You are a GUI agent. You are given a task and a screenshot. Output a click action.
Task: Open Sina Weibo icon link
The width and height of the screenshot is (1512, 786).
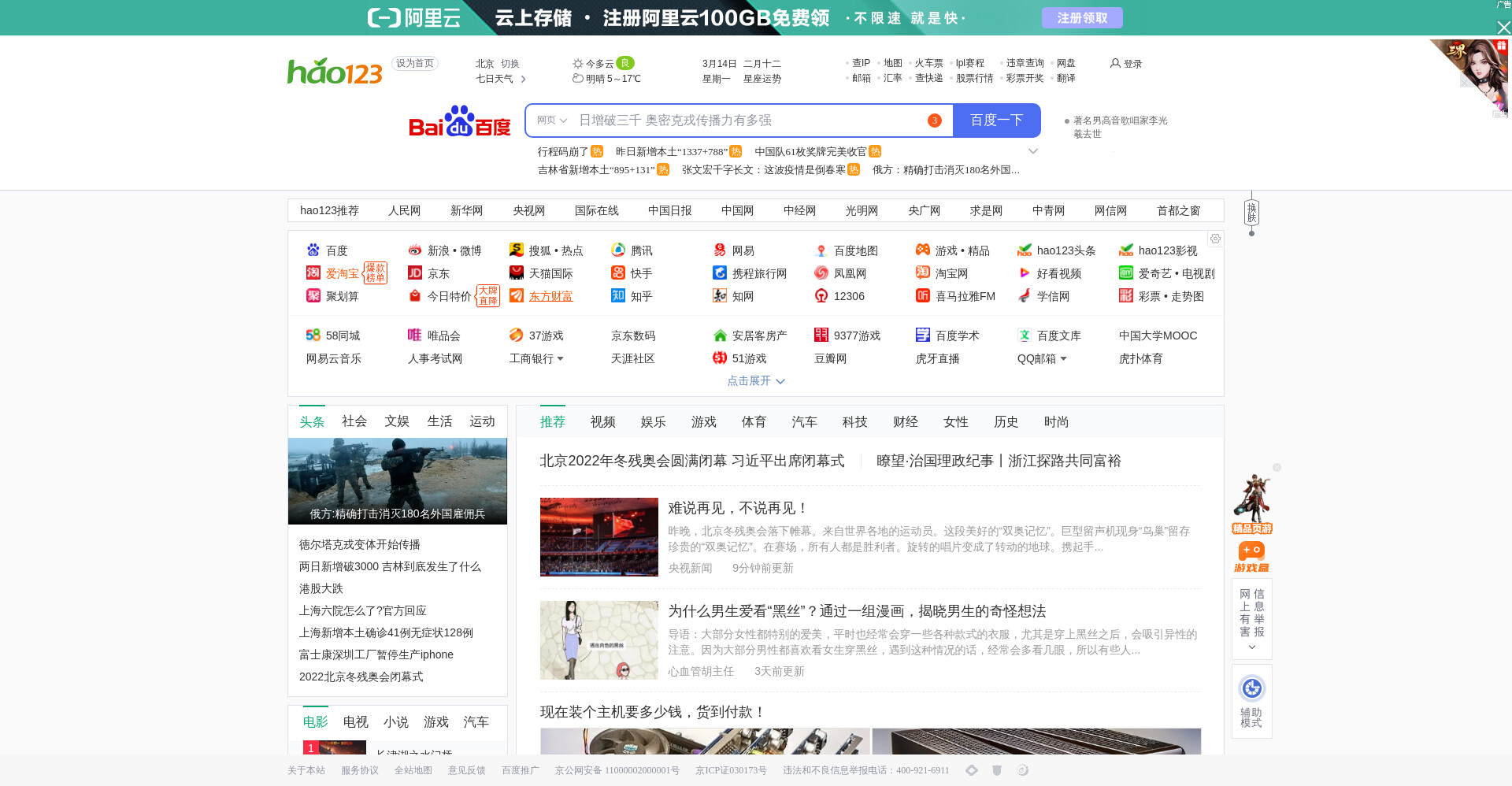pyautogui.click(x=415, y=250)
